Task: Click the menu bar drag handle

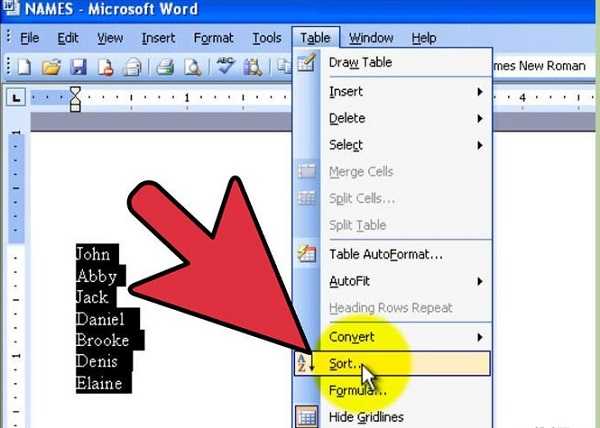Action: (8, 37)
